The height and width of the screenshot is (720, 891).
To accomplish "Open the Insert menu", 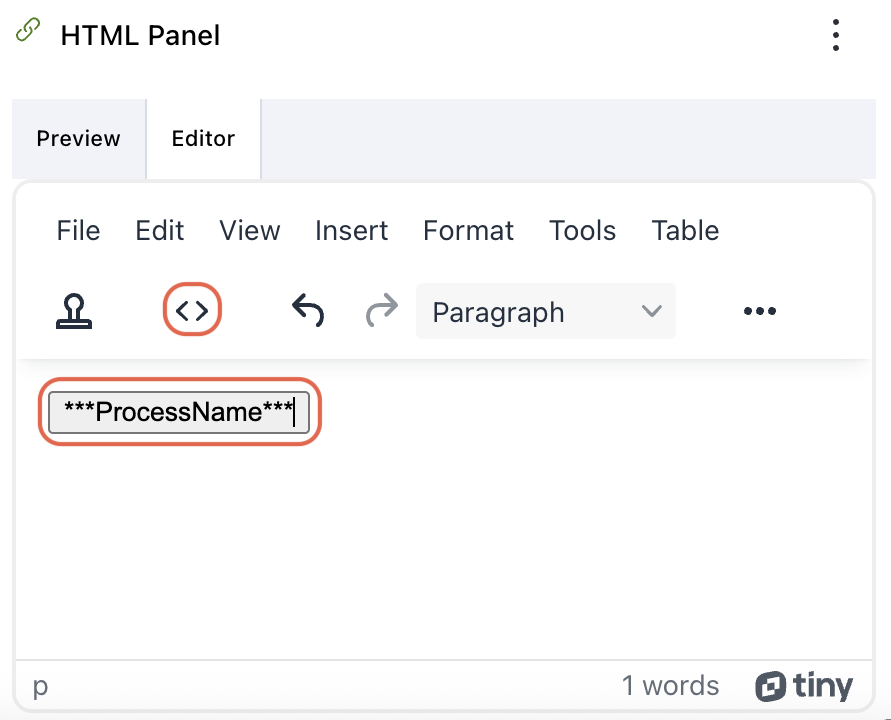I will 351,231.
